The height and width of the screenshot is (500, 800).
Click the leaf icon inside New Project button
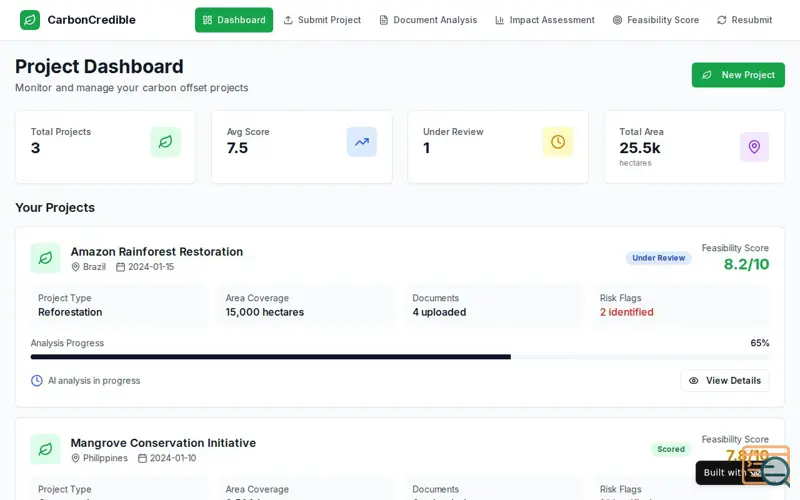tap(707, 75)
